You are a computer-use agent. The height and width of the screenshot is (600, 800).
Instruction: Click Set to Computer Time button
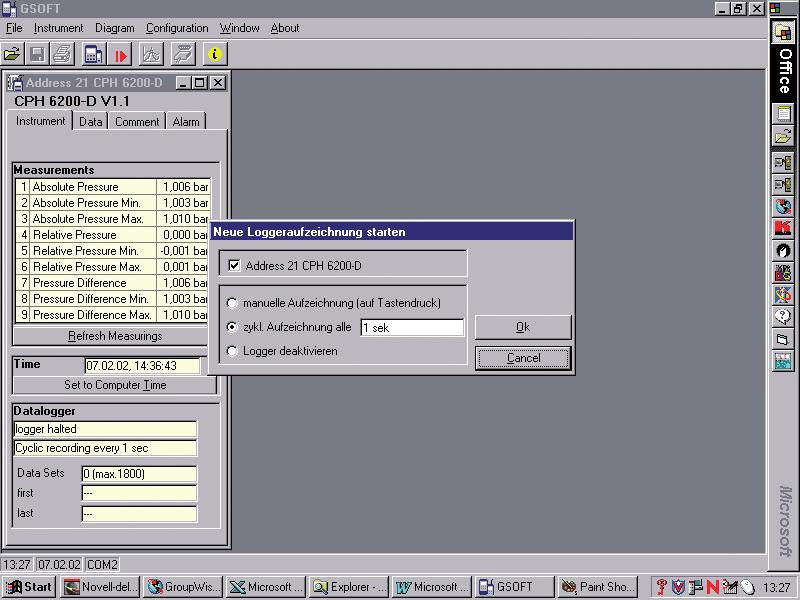click(115, 385)
